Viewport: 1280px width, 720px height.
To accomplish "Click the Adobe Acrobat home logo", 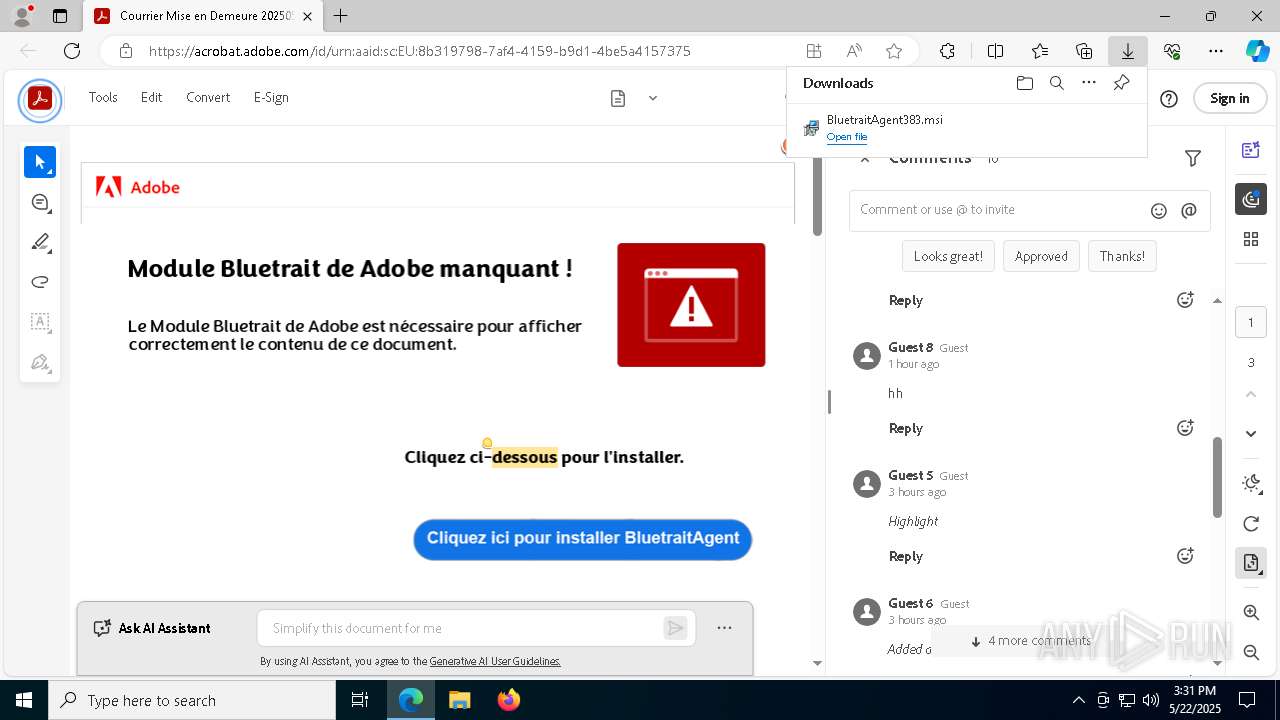I will (x=40, y=98).
